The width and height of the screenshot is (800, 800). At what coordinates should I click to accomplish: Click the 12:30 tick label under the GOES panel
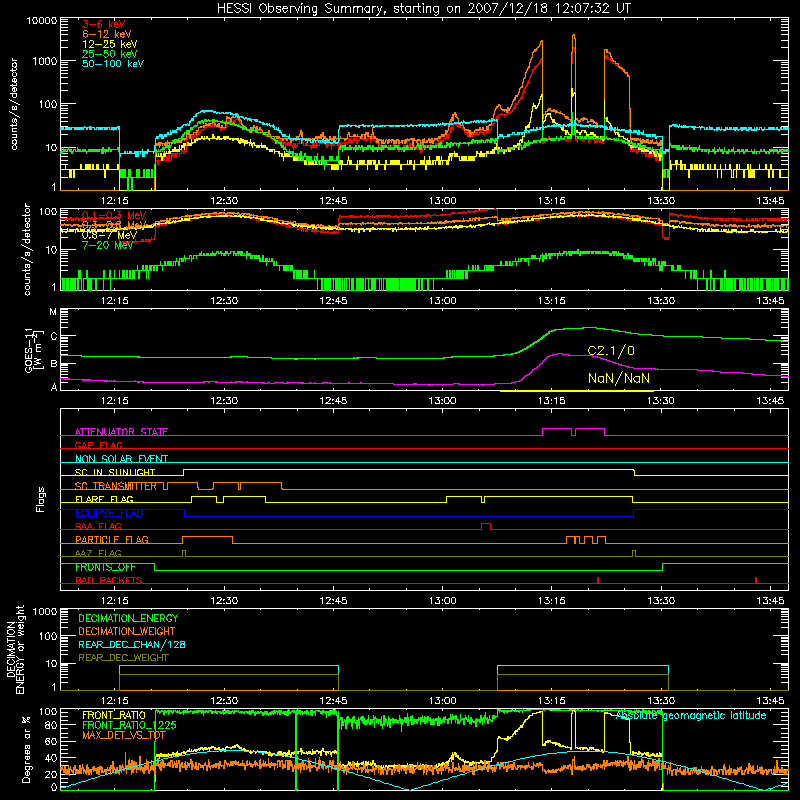(x=224, y=400)
